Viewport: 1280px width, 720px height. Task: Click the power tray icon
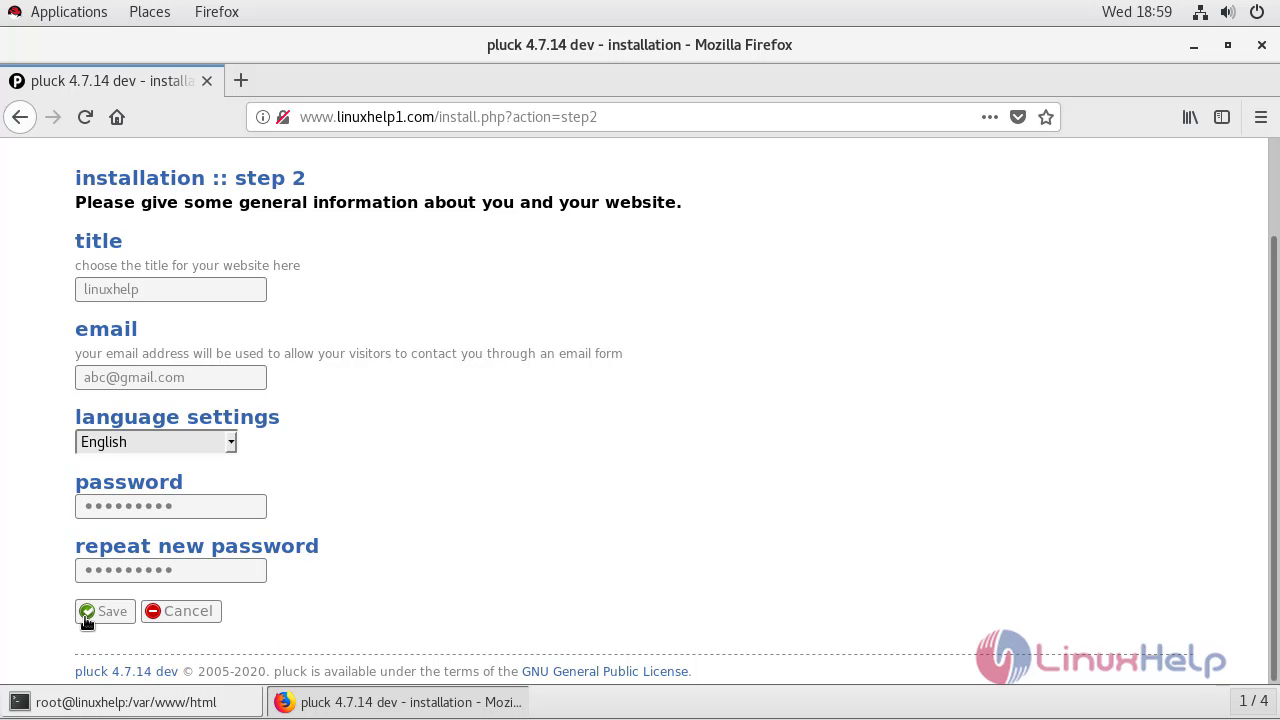click(x=1257, y=12)
